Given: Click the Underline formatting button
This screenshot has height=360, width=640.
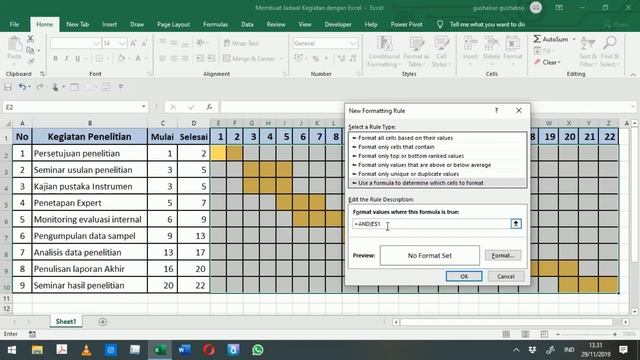Looking at the screenshot, I should [x=78, y=59].
